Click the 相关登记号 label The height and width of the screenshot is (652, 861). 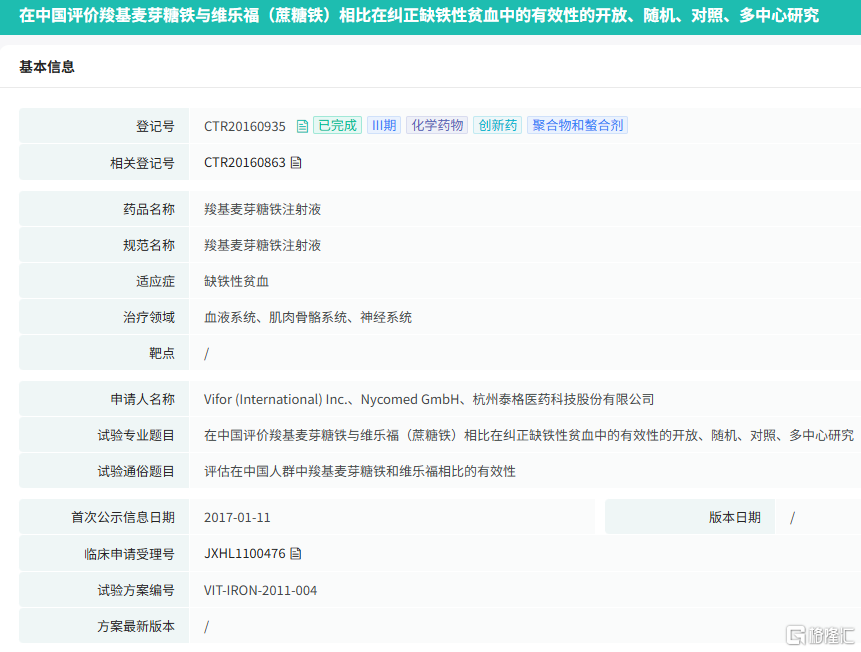coord(142,163)
